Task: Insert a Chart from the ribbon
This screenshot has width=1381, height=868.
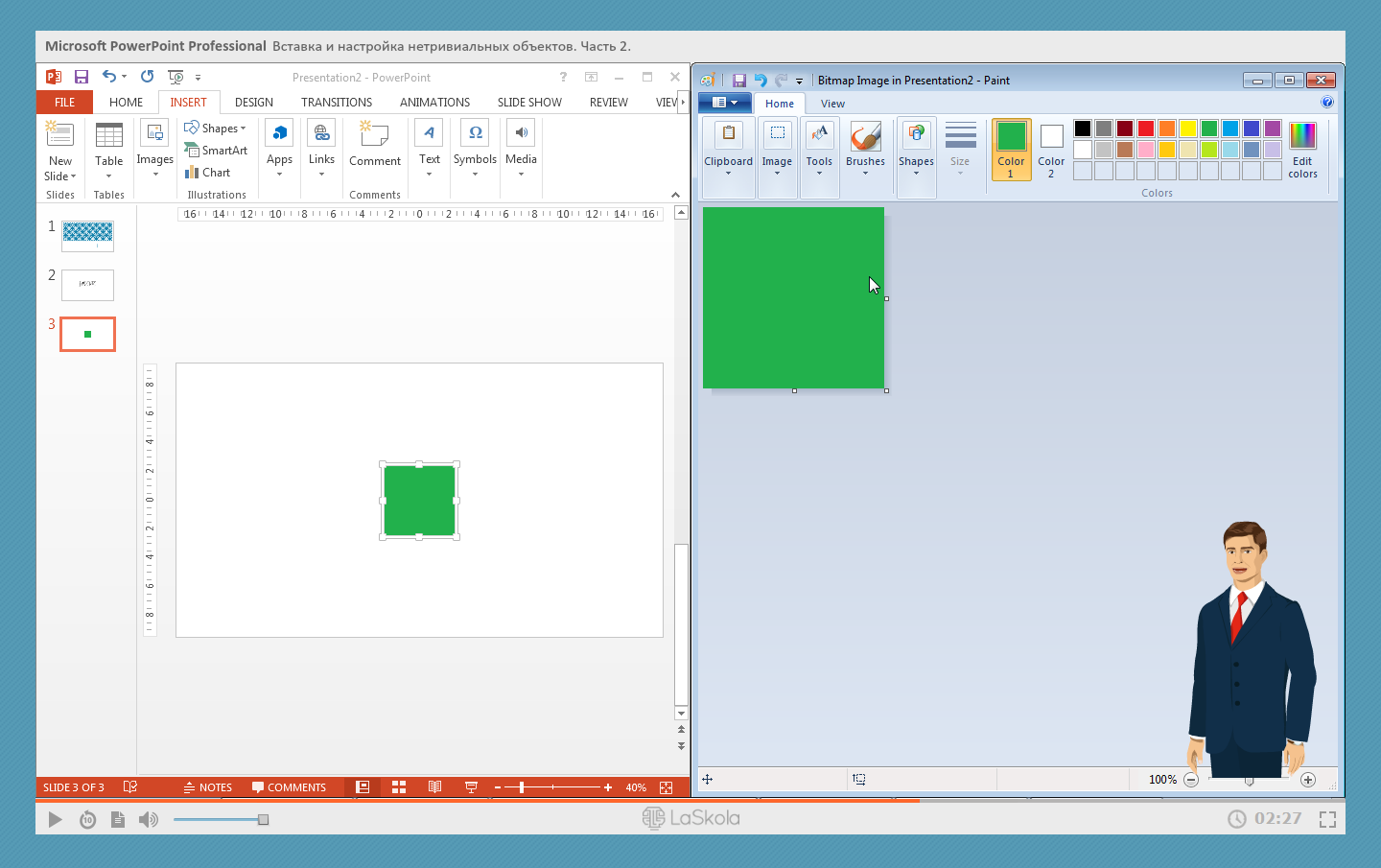Action: pos(207,173)
